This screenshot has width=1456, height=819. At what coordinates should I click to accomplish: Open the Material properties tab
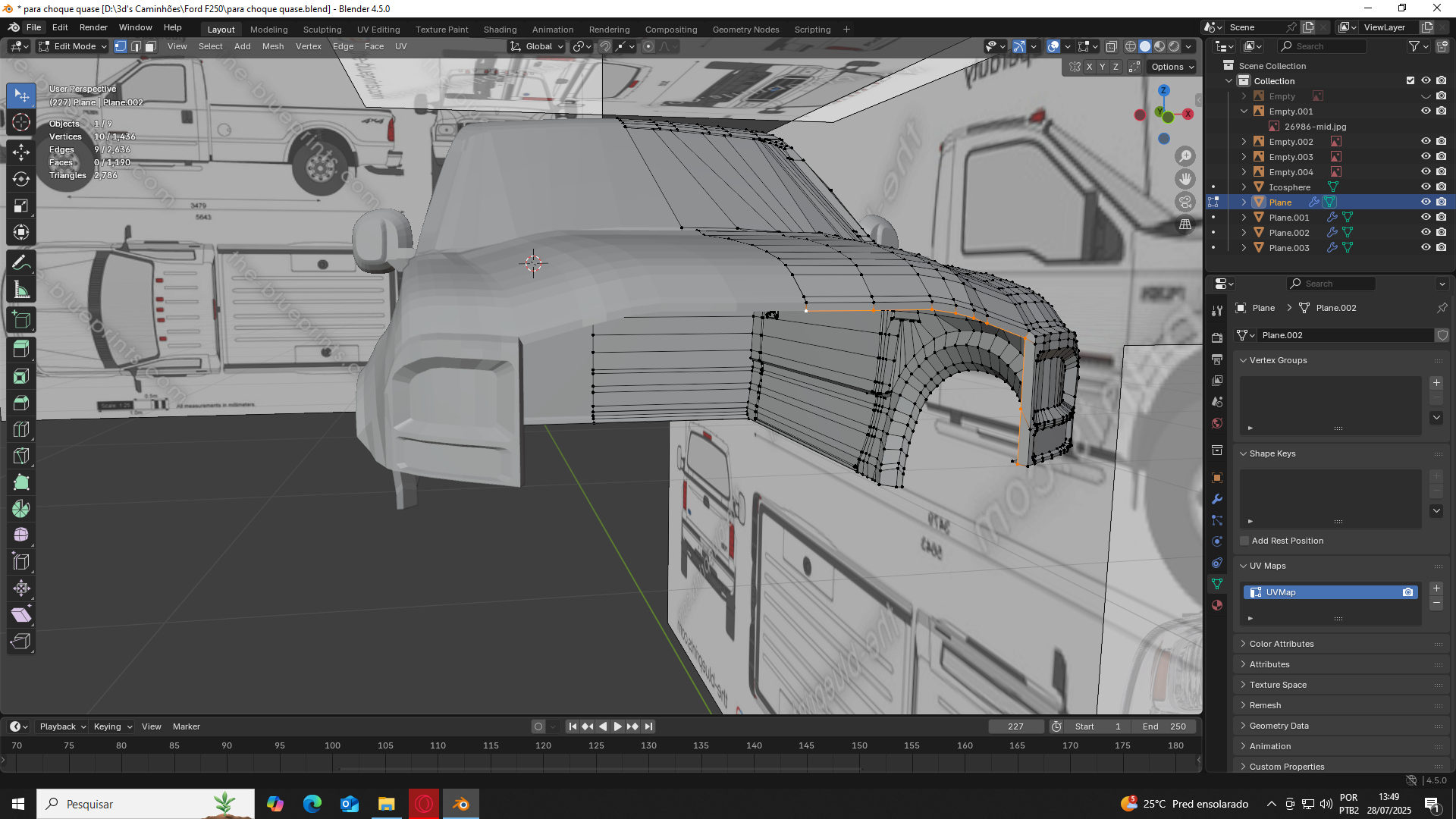[x=1217, y=605]
